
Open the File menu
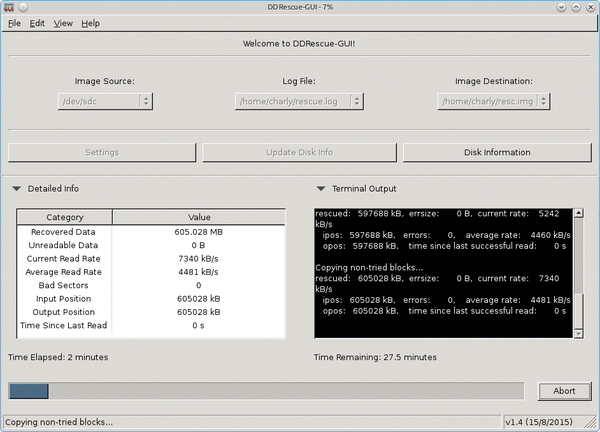(x=14, y=23)
